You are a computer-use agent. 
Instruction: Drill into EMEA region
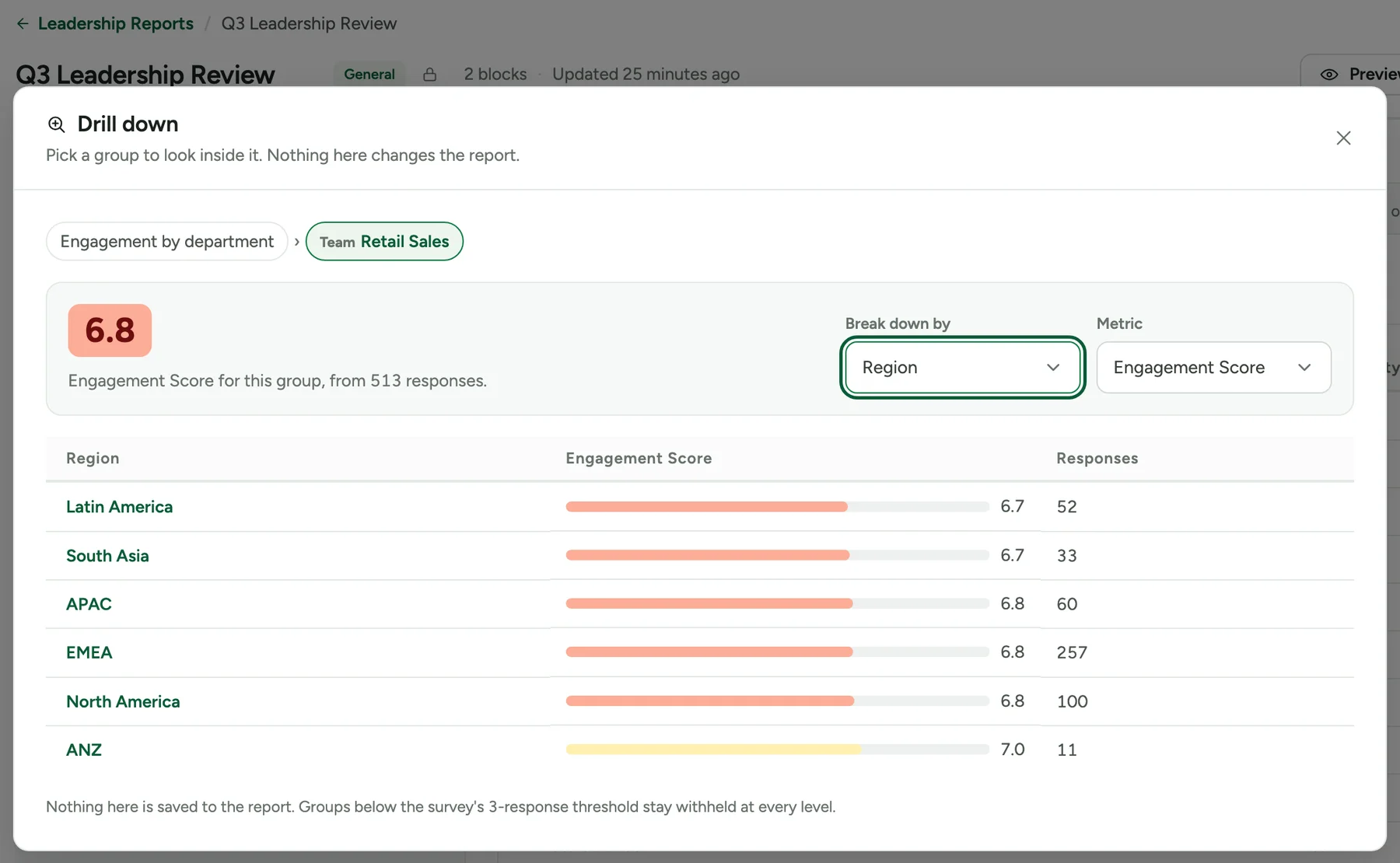pyautogui.click(x=89, y=653)
